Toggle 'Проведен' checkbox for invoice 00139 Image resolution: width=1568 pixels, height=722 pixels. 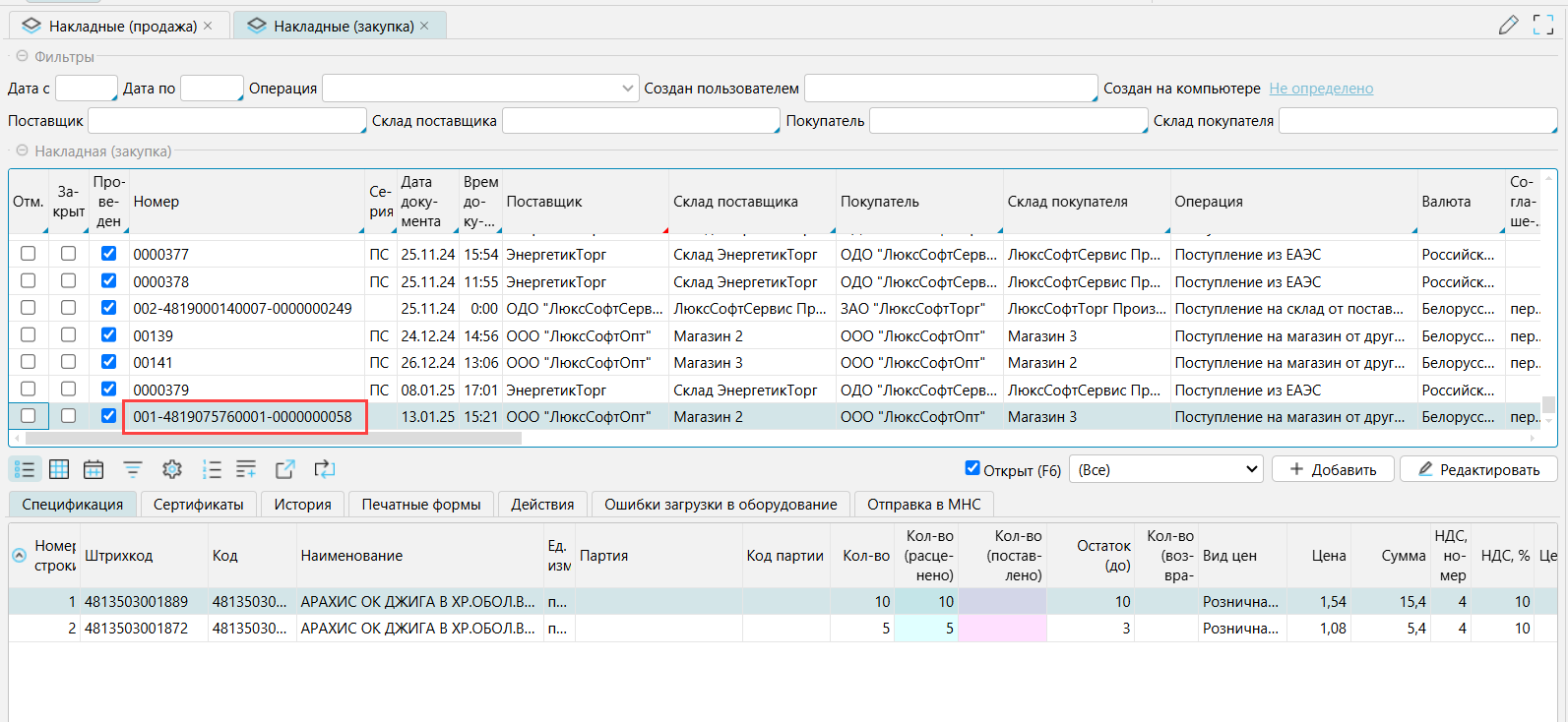[x=108, y=335]
